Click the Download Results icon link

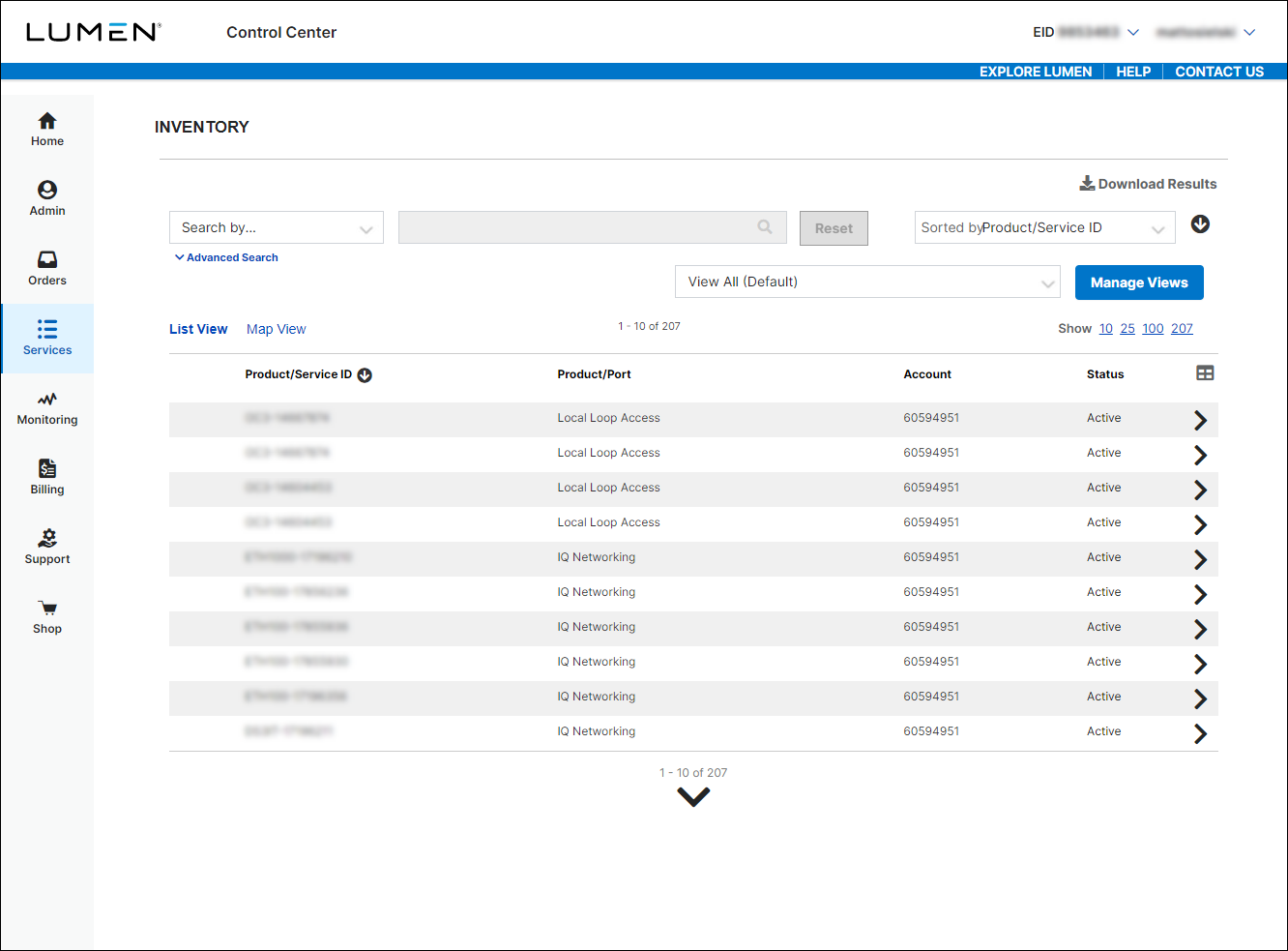point(1148,184)
